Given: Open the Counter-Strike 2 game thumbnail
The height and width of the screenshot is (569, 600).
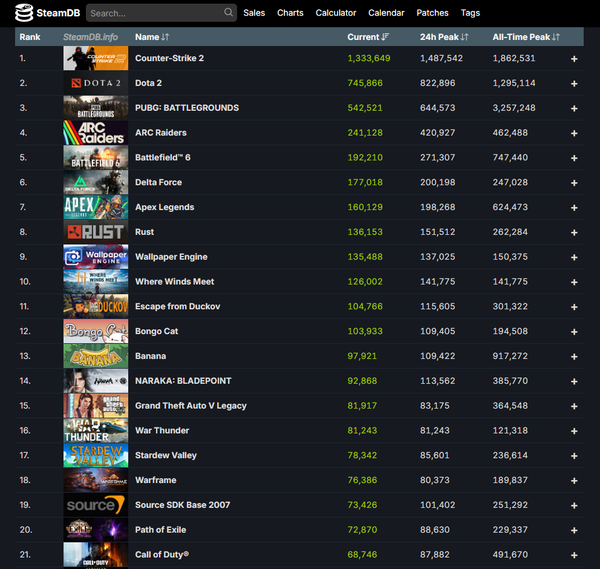Looking at the screenshot, I should (x=95, y=58).
